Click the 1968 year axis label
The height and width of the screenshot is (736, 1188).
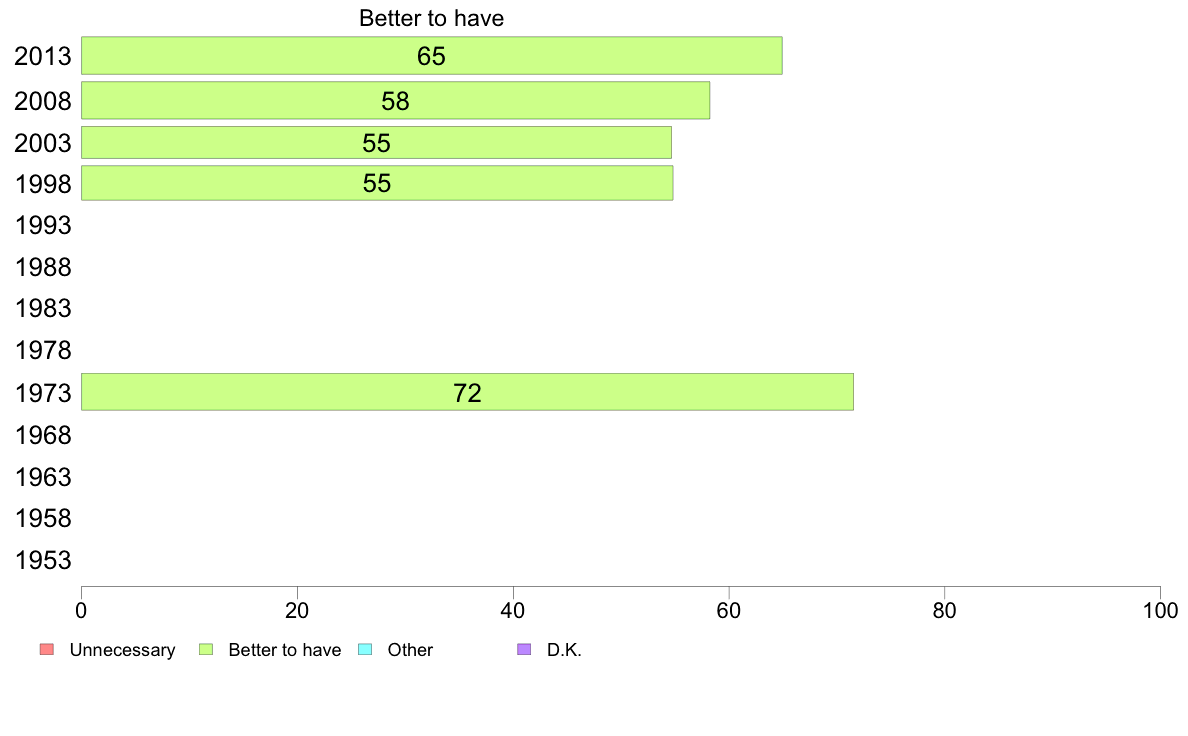(43, 436)
